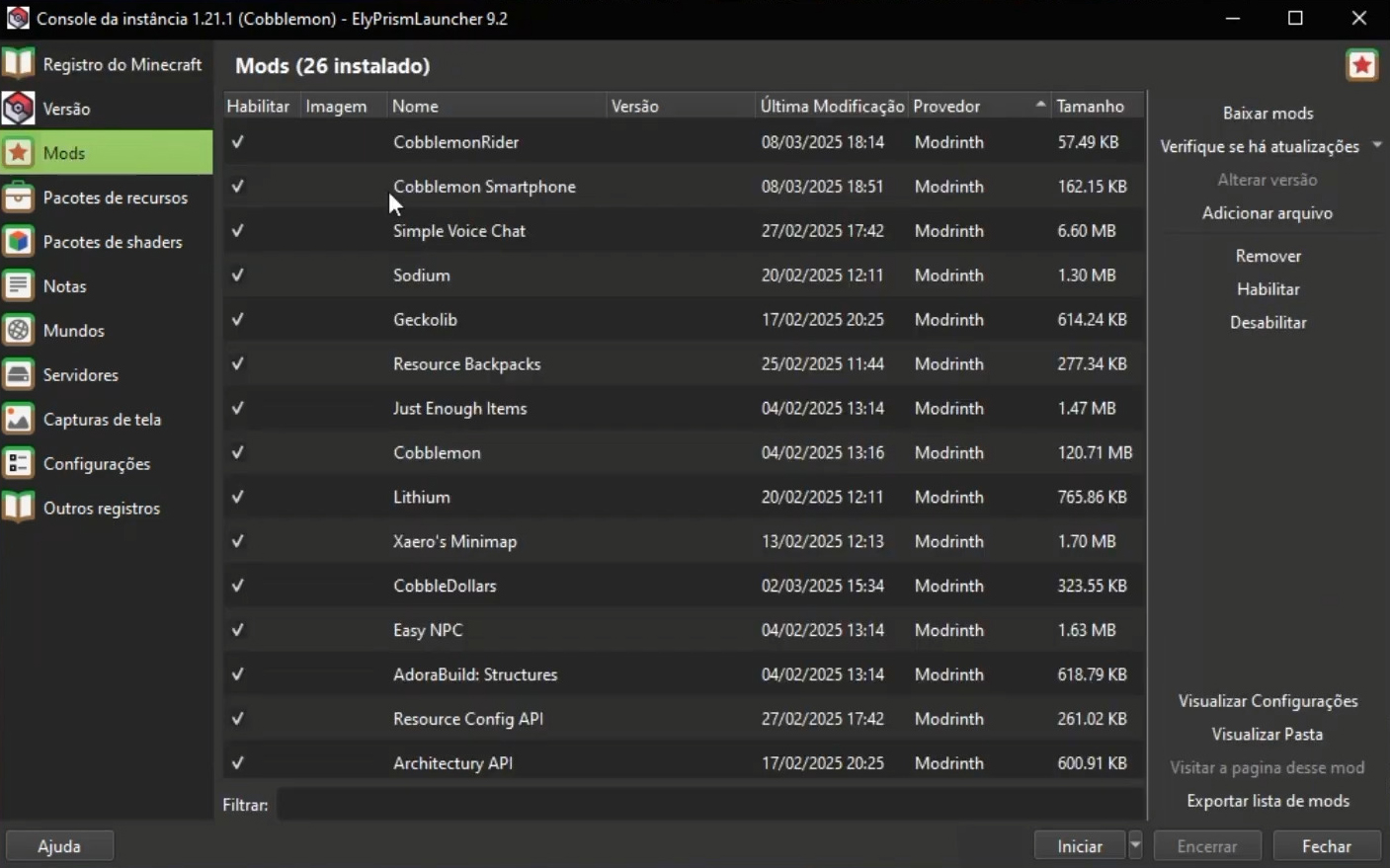Go to the Pacotes de shaders page
Viewport: 1390px width, 868px height.
[107, 242]
